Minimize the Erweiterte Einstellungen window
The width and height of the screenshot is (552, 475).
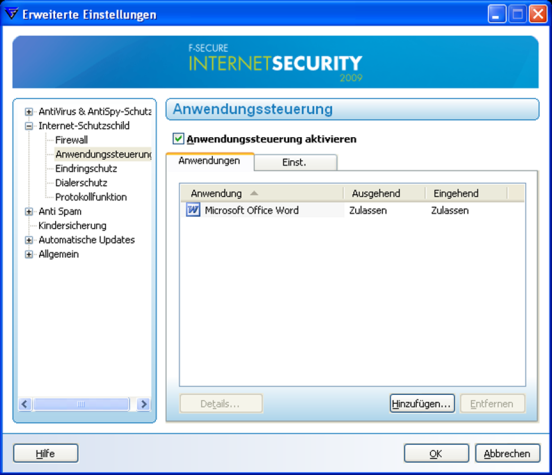click(496, 14)
